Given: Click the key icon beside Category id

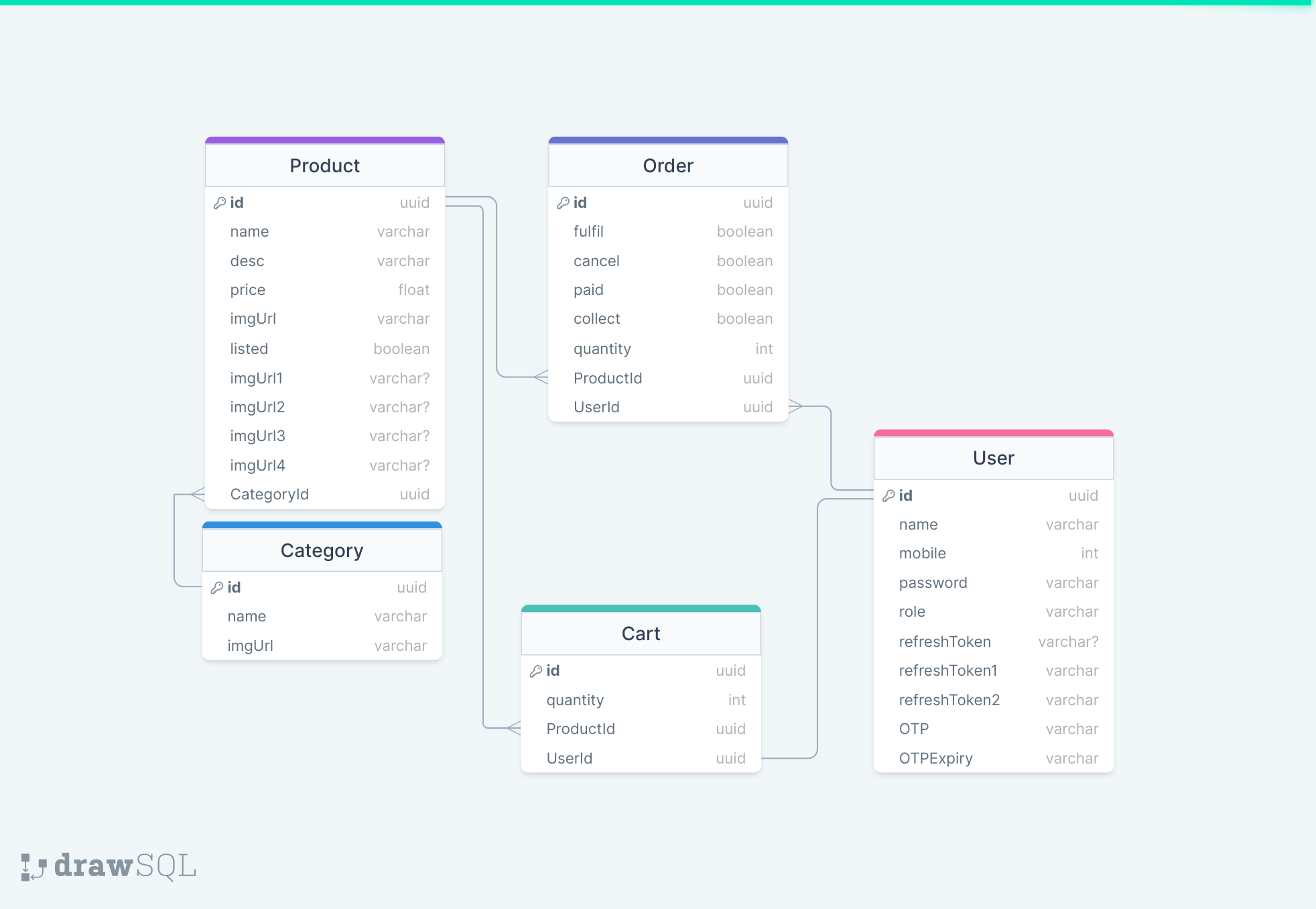Looking at the screenshot, I should (x=216, y=587).
